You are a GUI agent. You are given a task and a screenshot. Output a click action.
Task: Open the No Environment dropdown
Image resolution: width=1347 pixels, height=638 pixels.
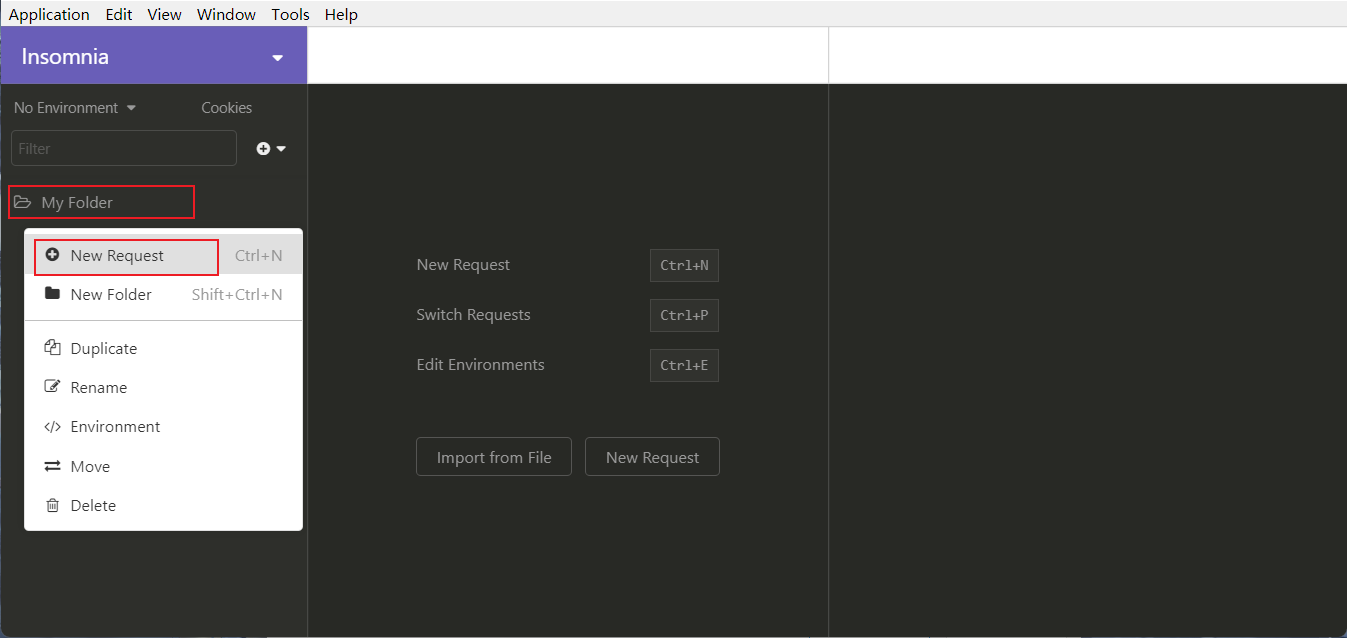75,108
